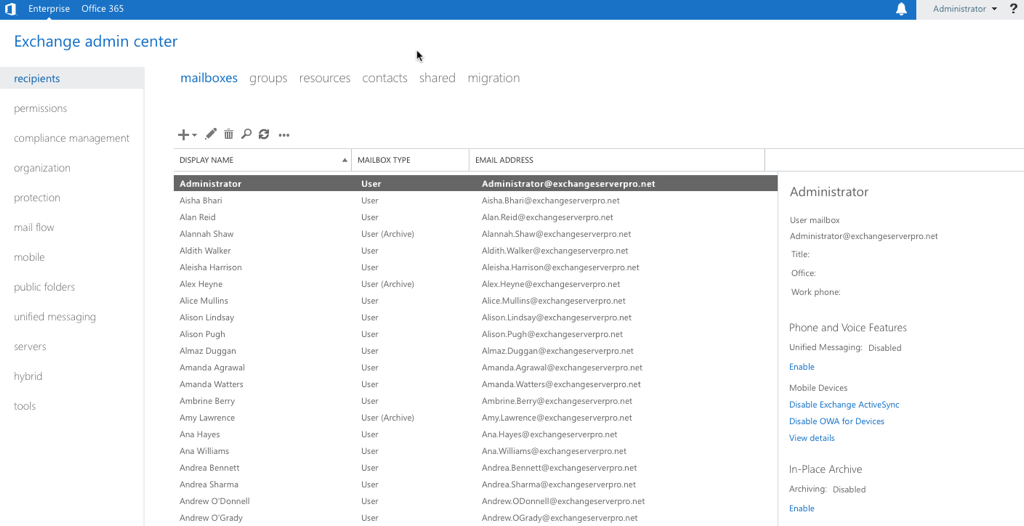Open the shared tab
The width and height of the screenshot is (1024, 526).
(438, 78)
